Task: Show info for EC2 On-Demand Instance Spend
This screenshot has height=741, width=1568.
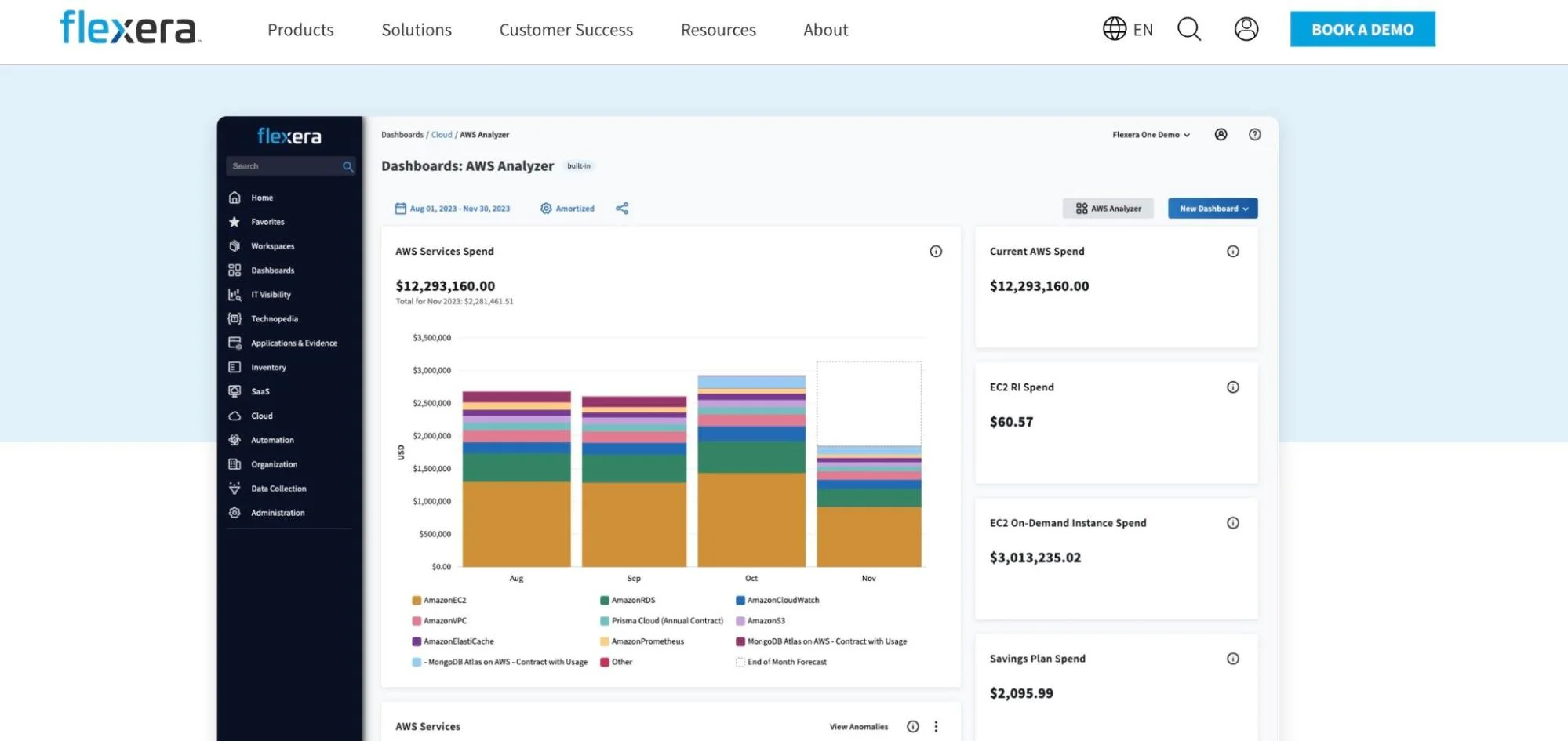Action: [x=1233, y=523]
